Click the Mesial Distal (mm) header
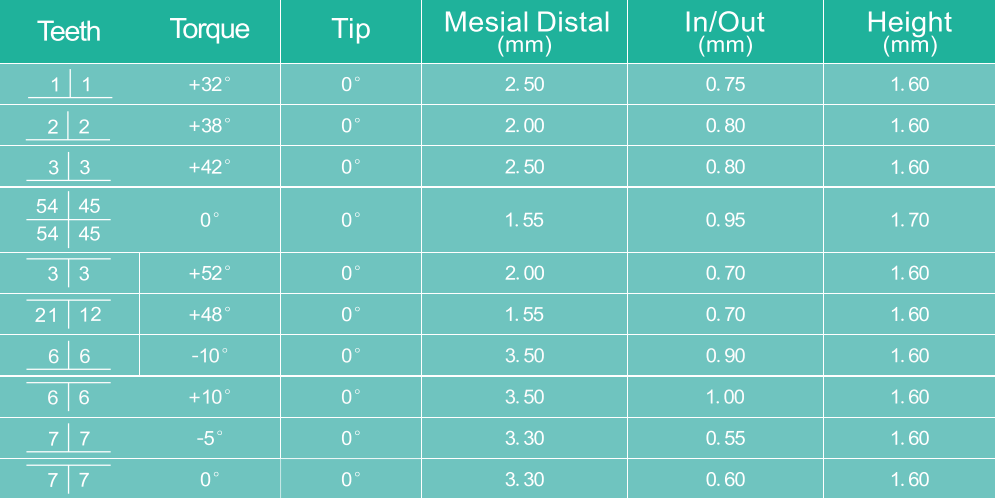995x498 pixels. [526, 32]
